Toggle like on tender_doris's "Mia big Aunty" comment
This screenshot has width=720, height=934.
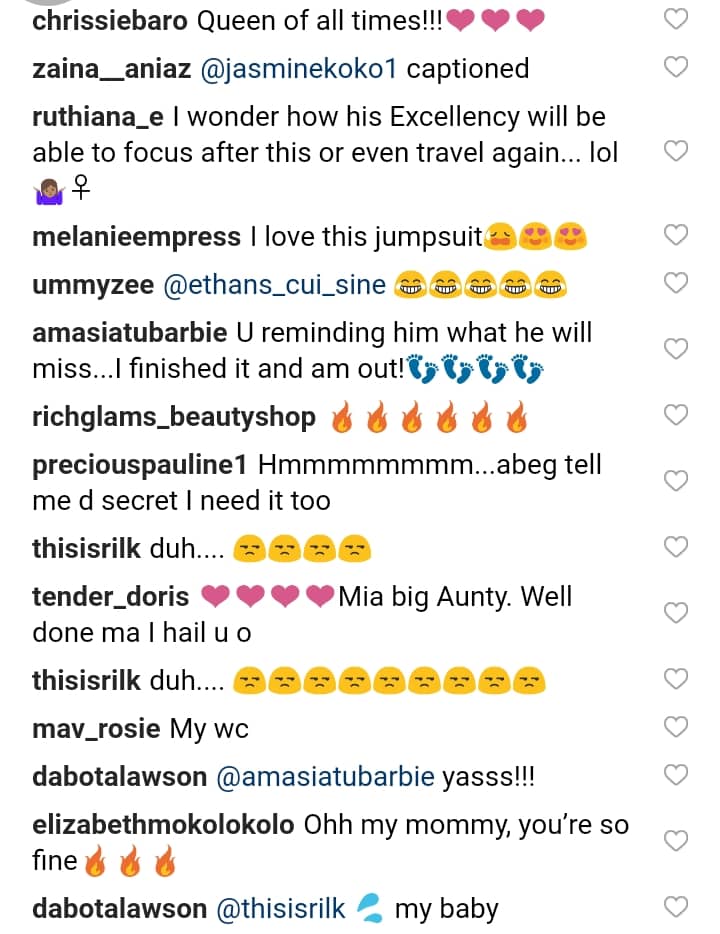[677, 612]
